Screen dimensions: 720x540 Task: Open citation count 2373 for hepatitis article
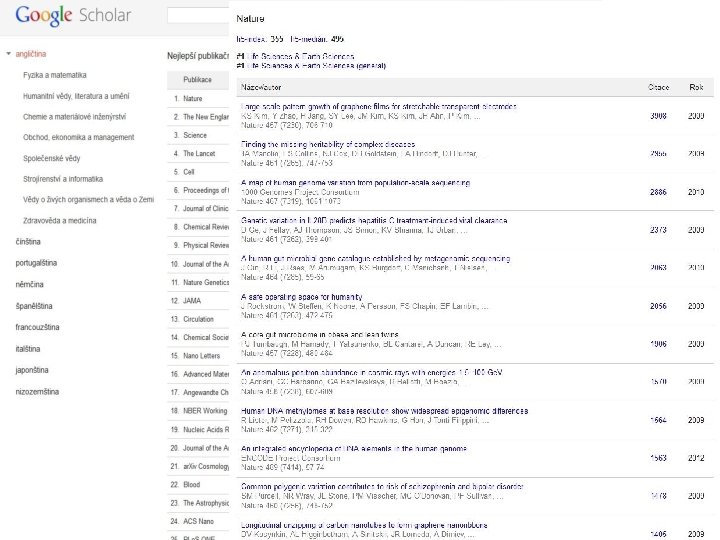coord(658,230)
